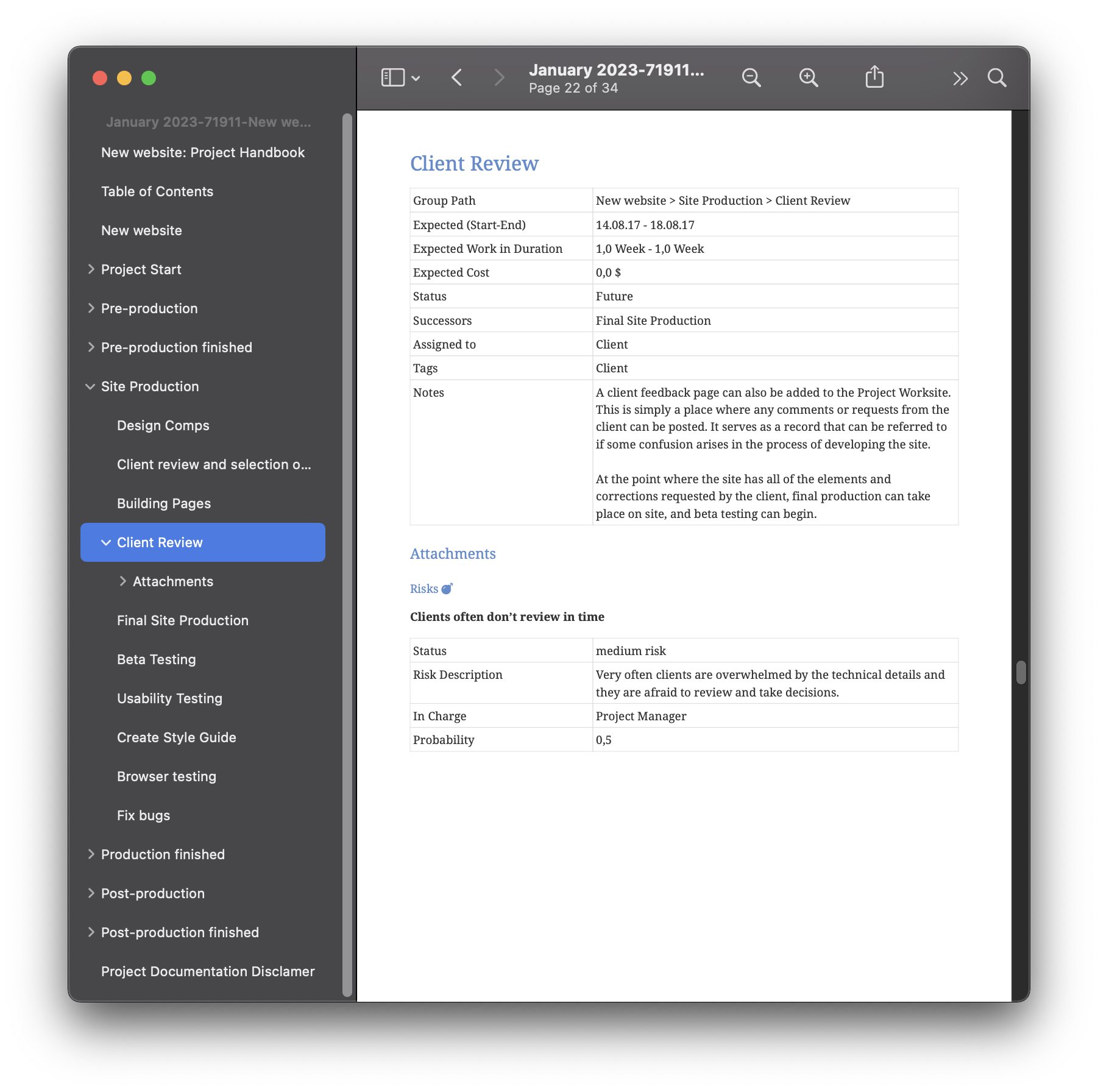1098x1092 pixels.
Task: Select Final Site Production entry
Action: pyautogui.click(x=182, y=620)
